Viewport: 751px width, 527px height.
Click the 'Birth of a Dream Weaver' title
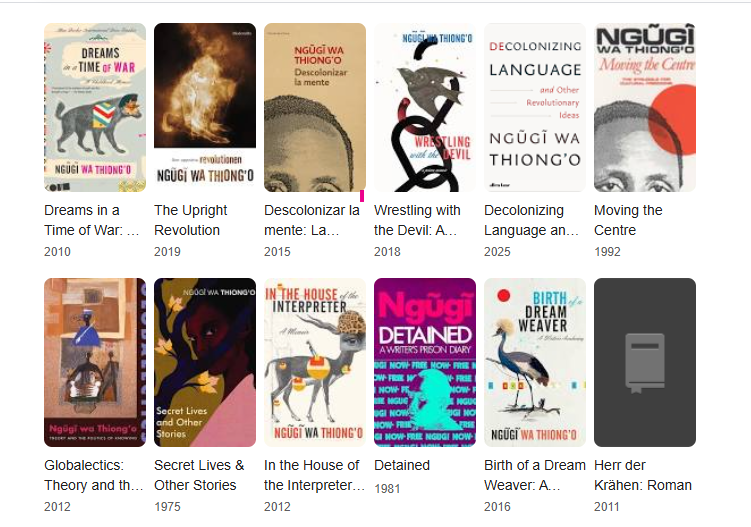(x=535, y=475)
